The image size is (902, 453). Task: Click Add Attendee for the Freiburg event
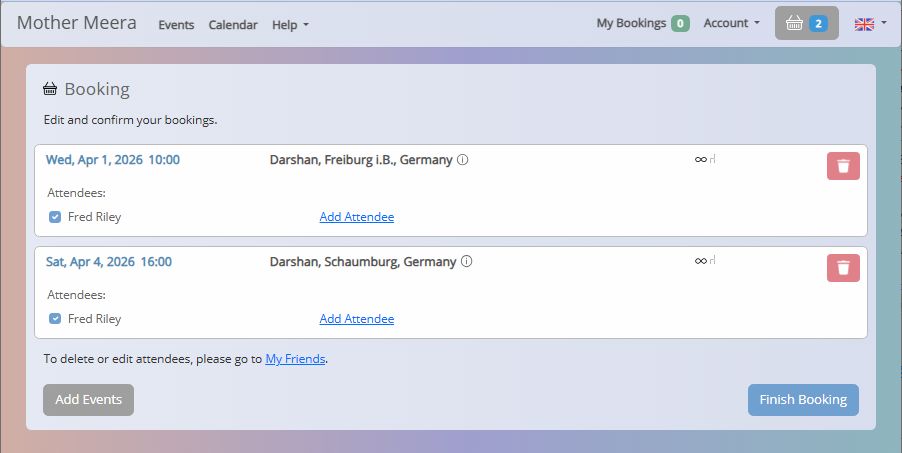[x=356, y=217]
